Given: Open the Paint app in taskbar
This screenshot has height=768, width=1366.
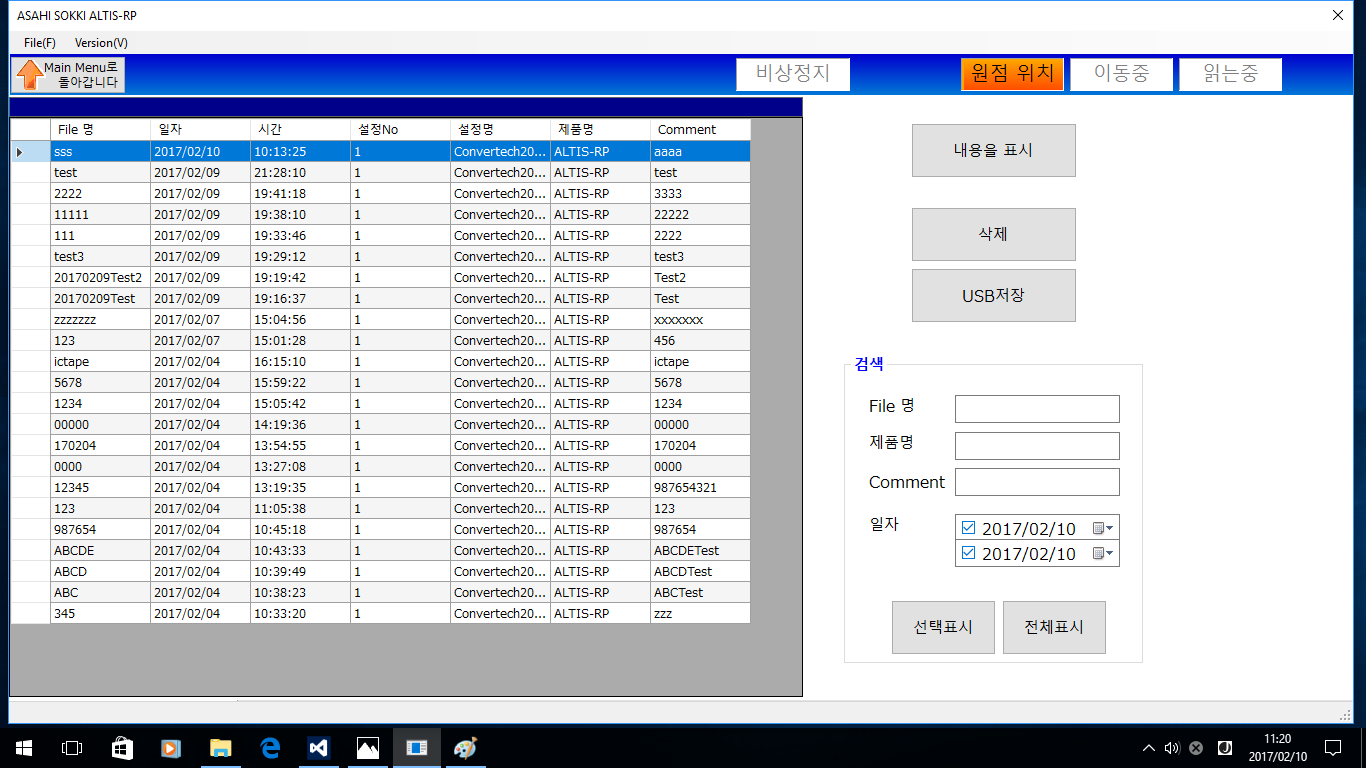Looking at the screenshot, I should [466, 747].
